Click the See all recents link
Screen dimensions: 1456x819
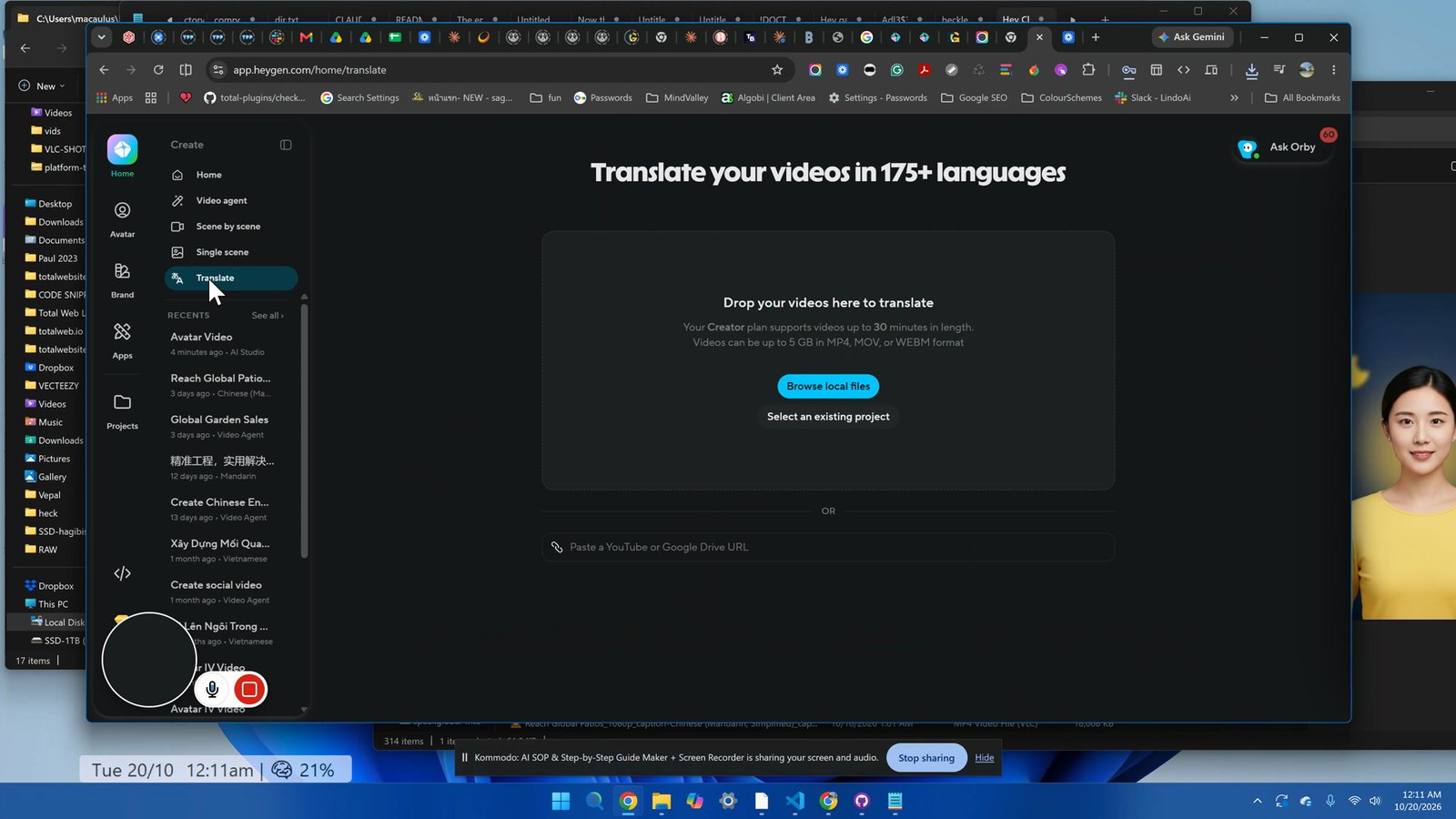coord(268,316)
